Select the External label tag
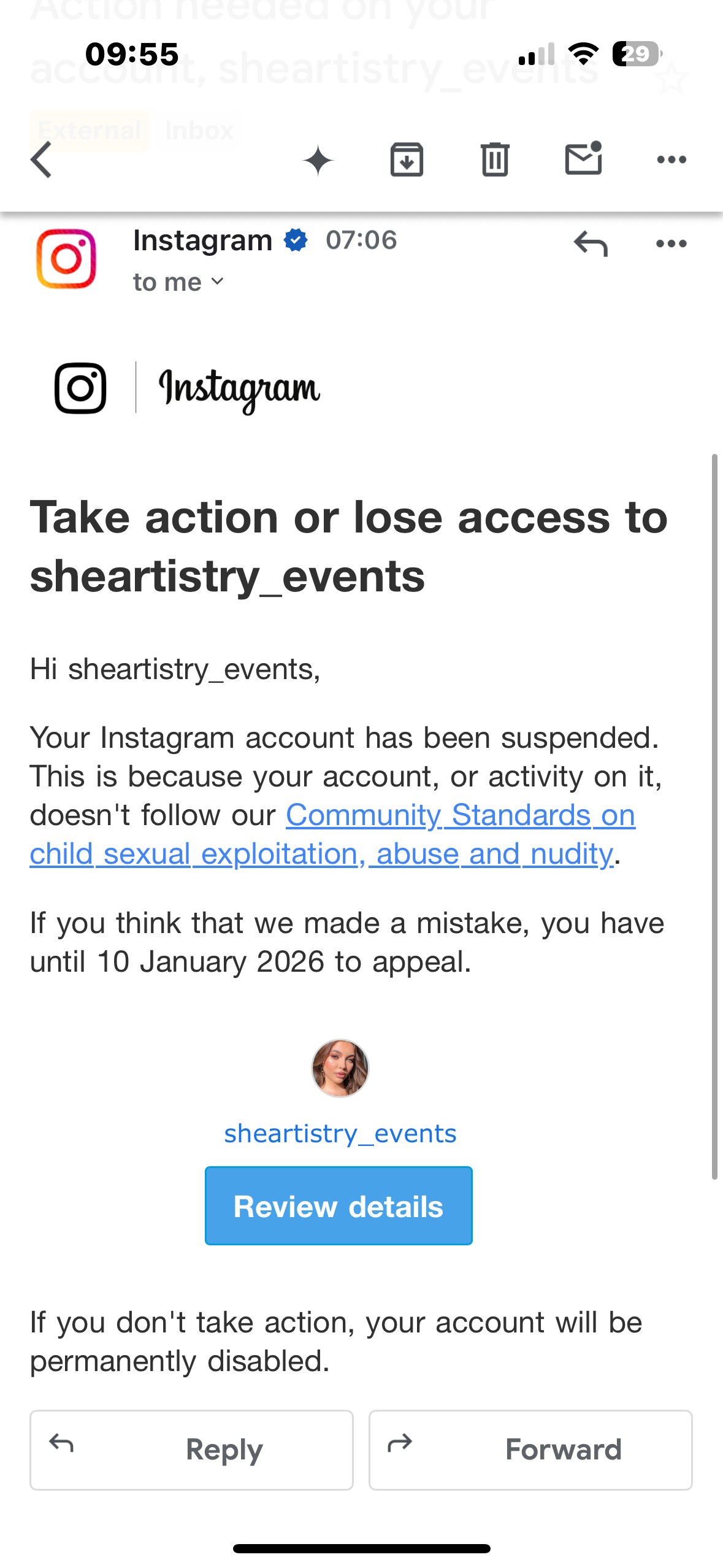This screenshot has width=723, height=1568. [90, 130]
